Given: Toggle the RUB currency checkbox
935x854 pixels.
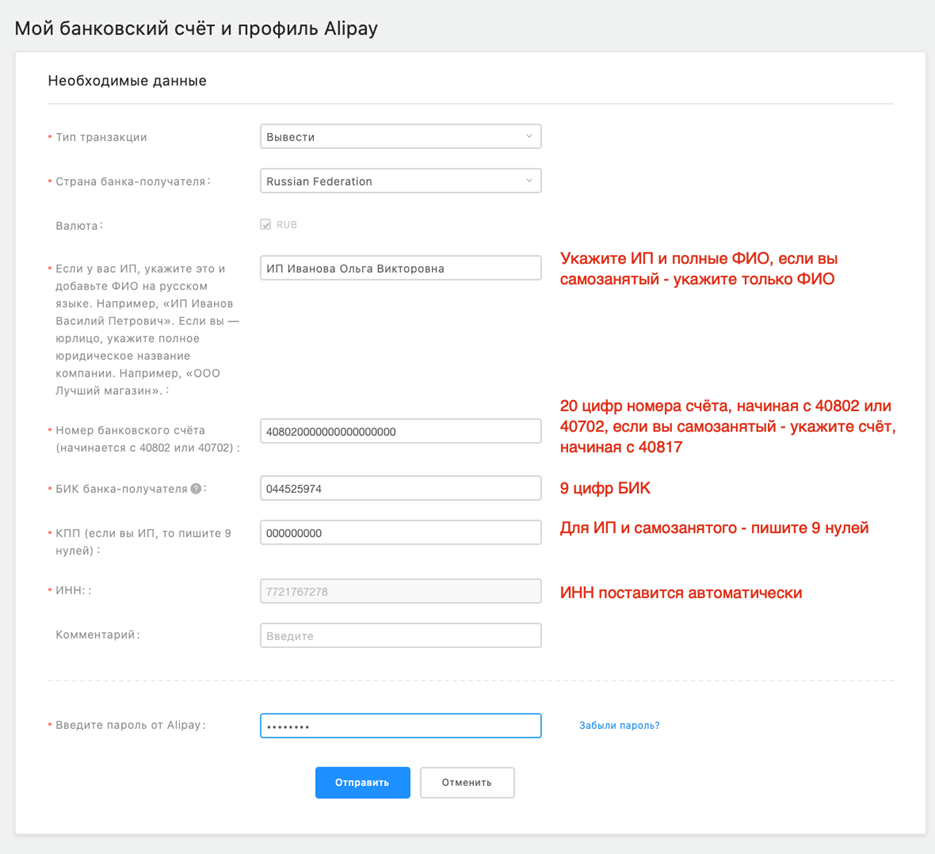Looking at the screenshot, I should coord(266,225).
